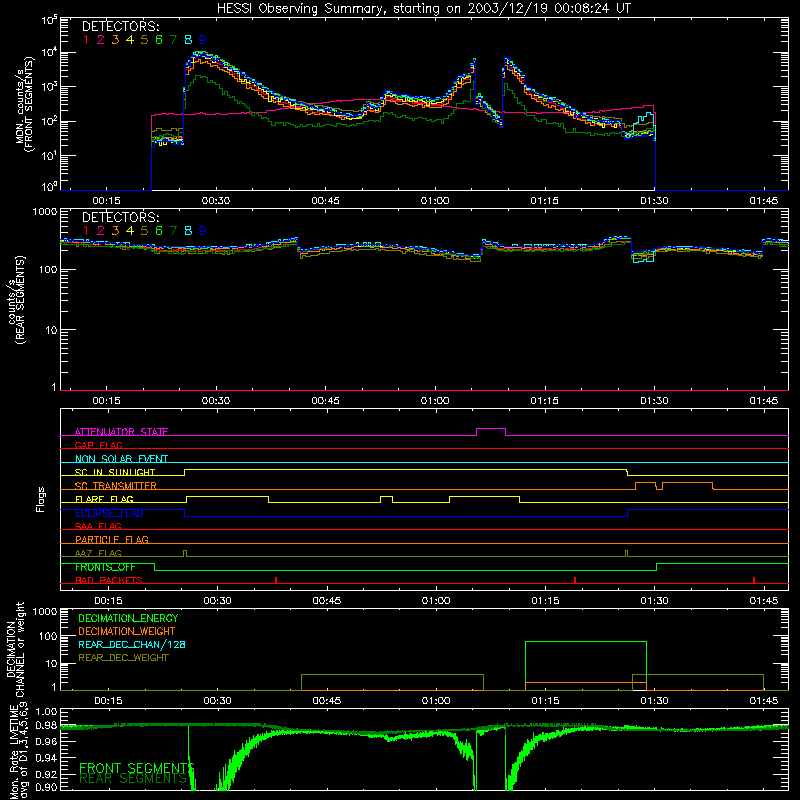The width and height of the screenshot is (800, 800).
Task: Click the vertical Flags axis label
Action: (x=41, y=499)
